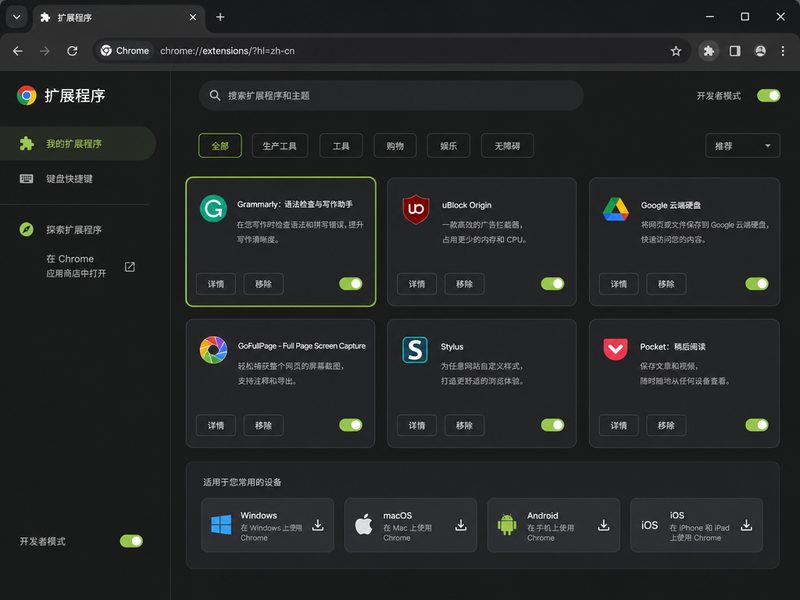800x600 pixels.
Task: Open 详情 for GoFullPage
Action: [216, 425]
